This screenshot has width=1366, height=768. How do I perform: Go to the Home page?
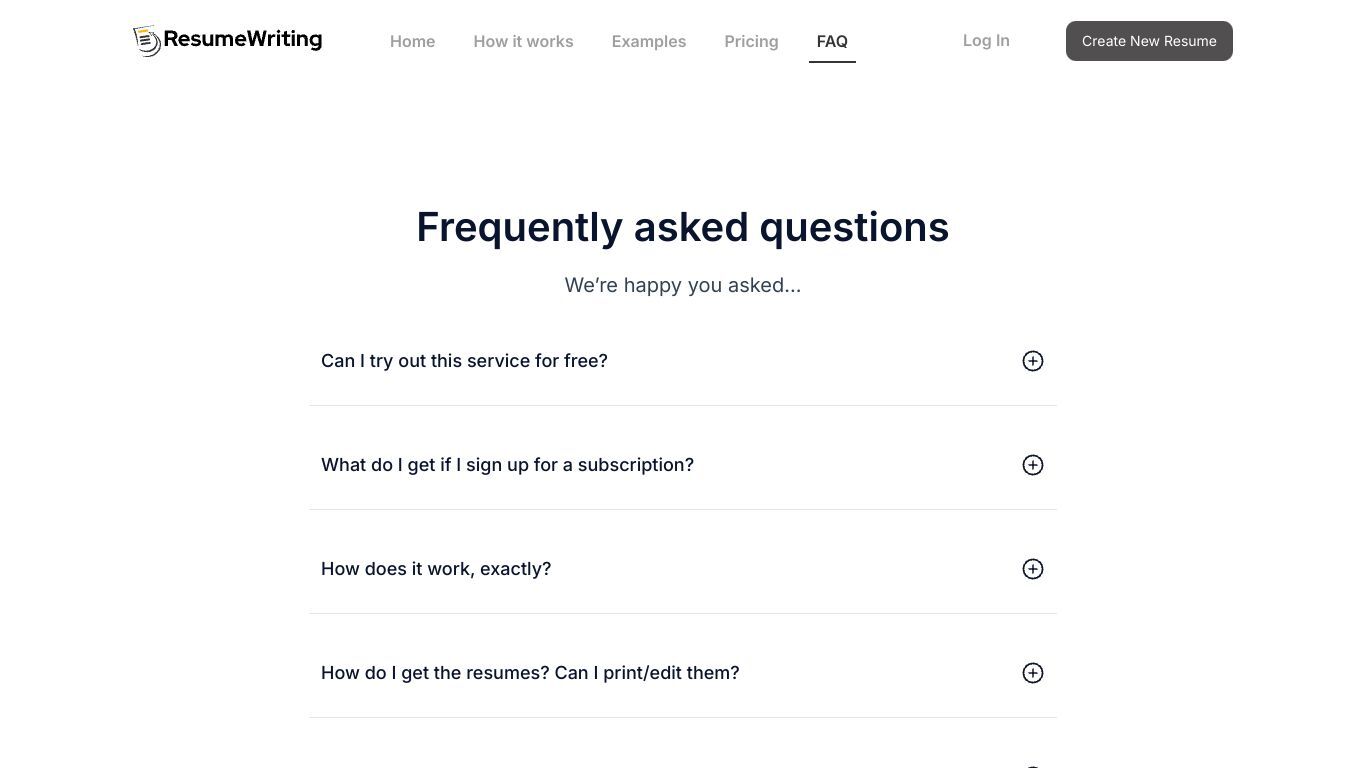(412, 41)
